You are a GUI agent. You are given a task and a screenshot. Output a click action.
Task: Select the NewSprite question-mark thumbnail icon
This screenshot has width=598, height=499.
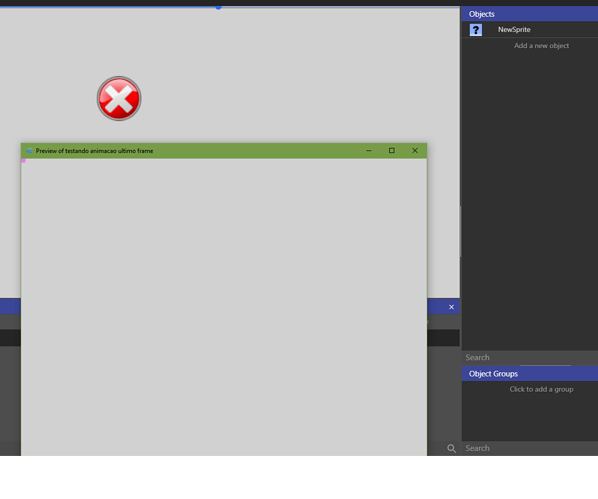[x=476, y=30]
